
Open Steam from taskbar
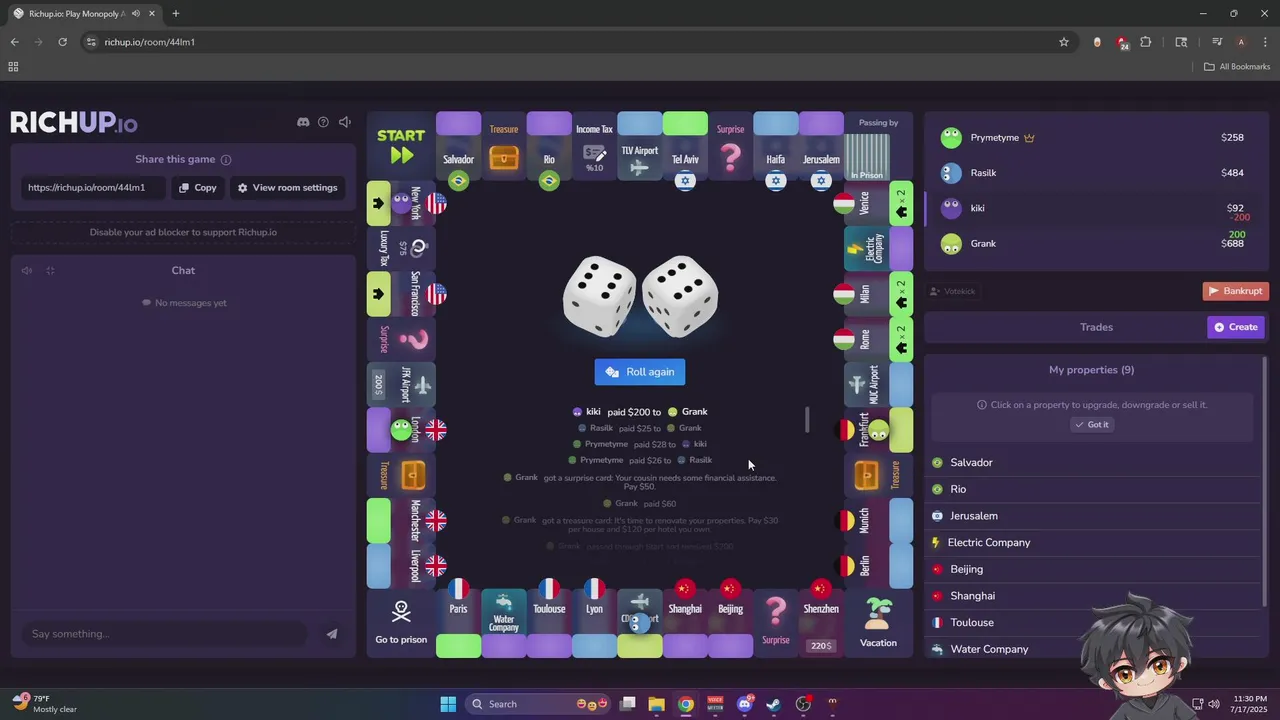[773, 704]
